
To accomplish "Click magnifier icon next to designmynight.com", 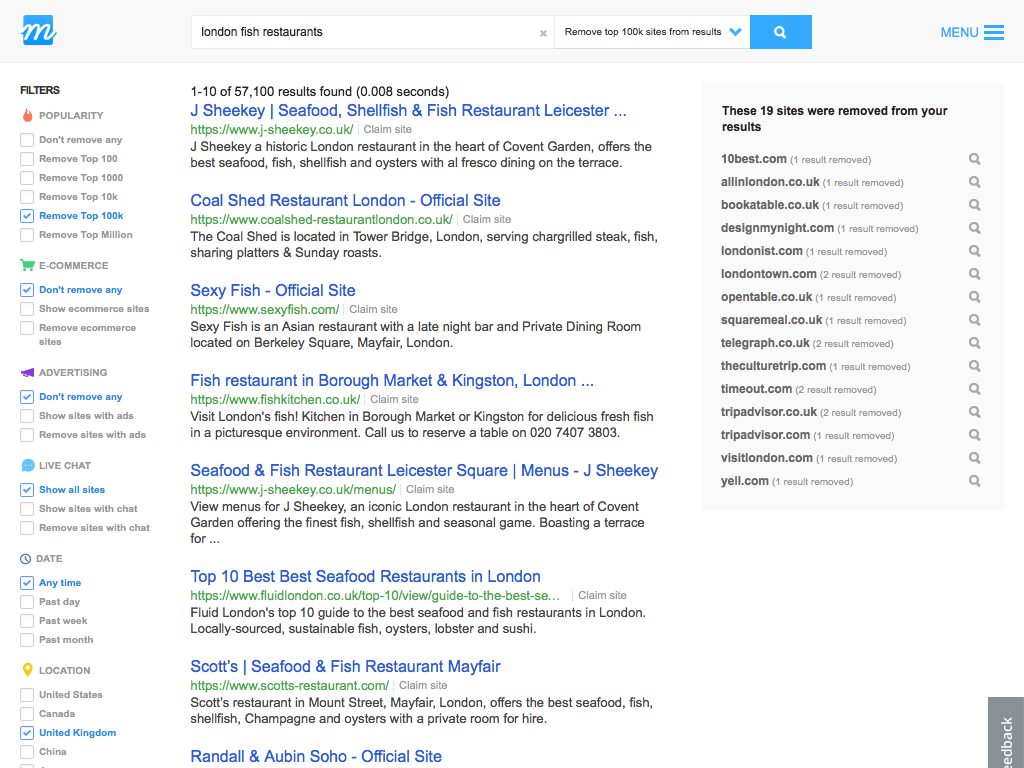I will (974, 228).
